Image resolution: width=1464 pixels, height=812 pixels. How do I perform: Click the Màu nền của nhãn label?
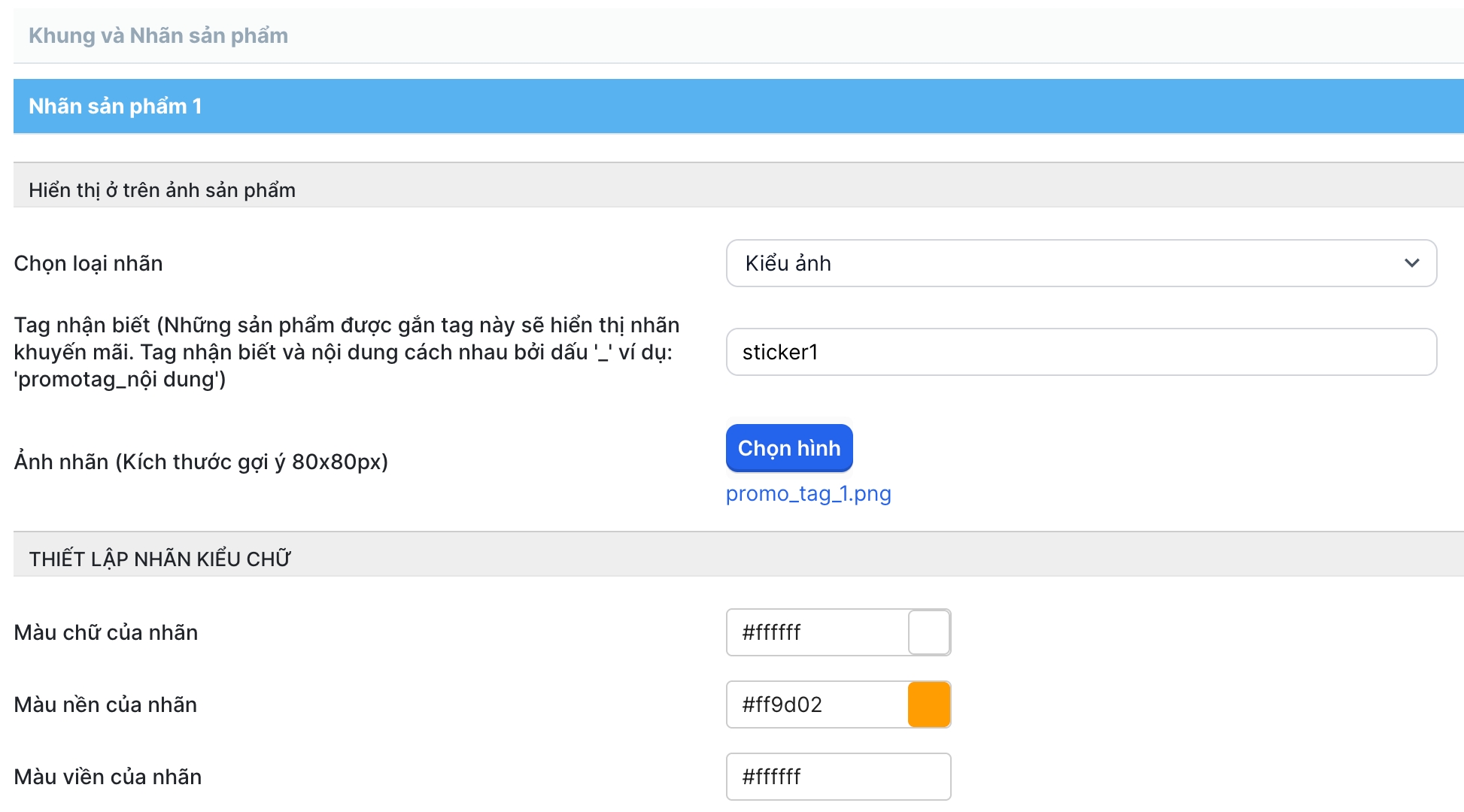coord(105,704)
